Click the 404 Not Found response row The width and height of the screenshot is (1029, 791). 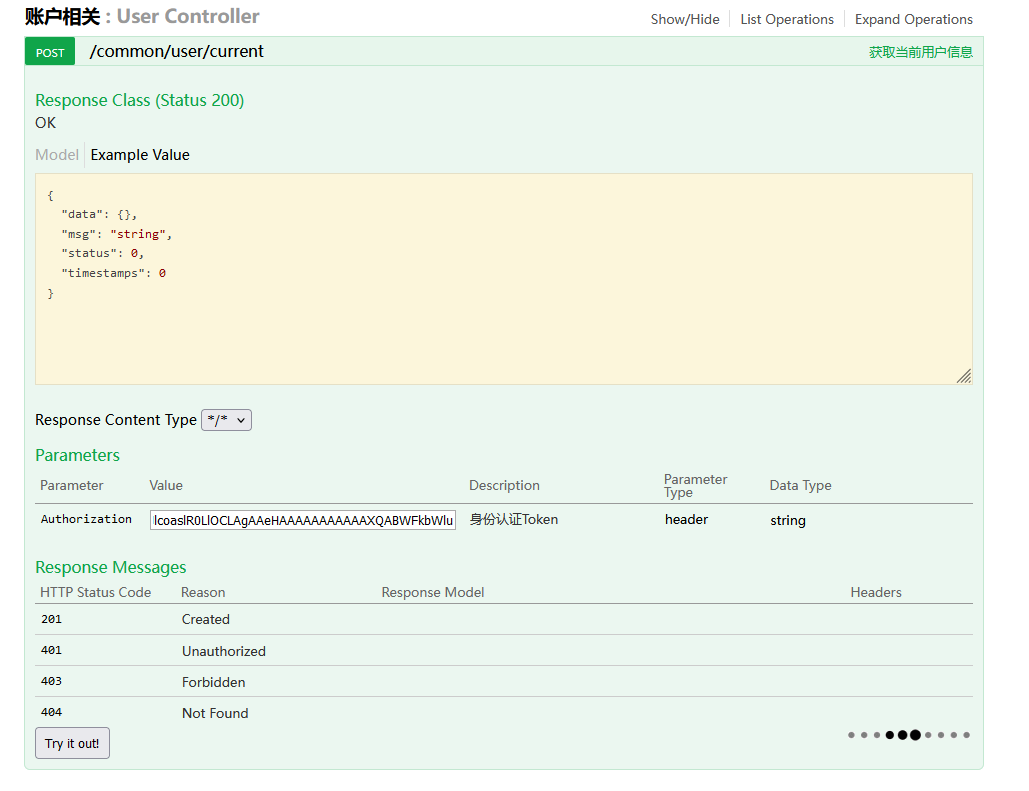(214, 713)
